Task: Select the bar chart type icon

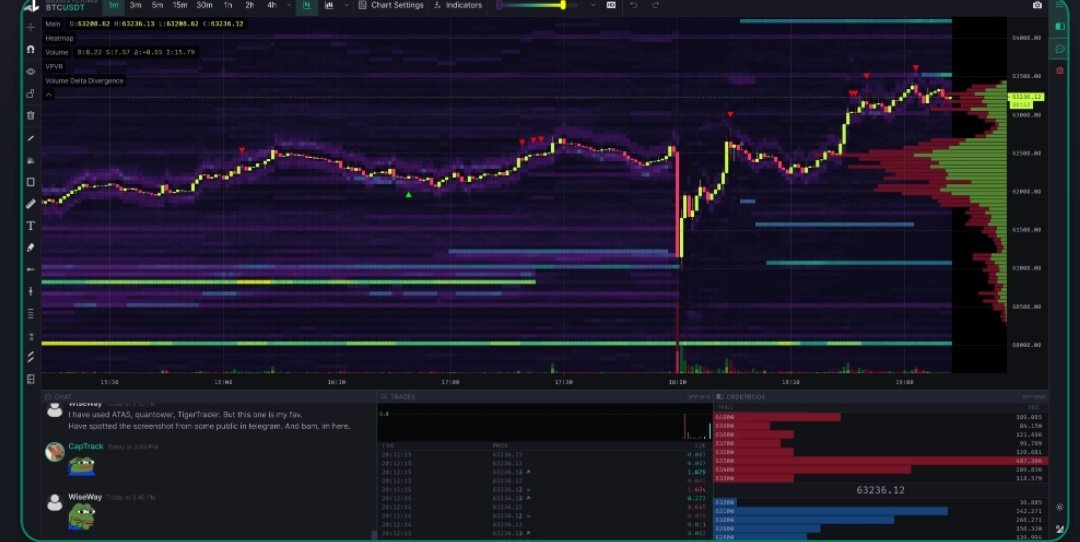Action: [x=329, y=6]
